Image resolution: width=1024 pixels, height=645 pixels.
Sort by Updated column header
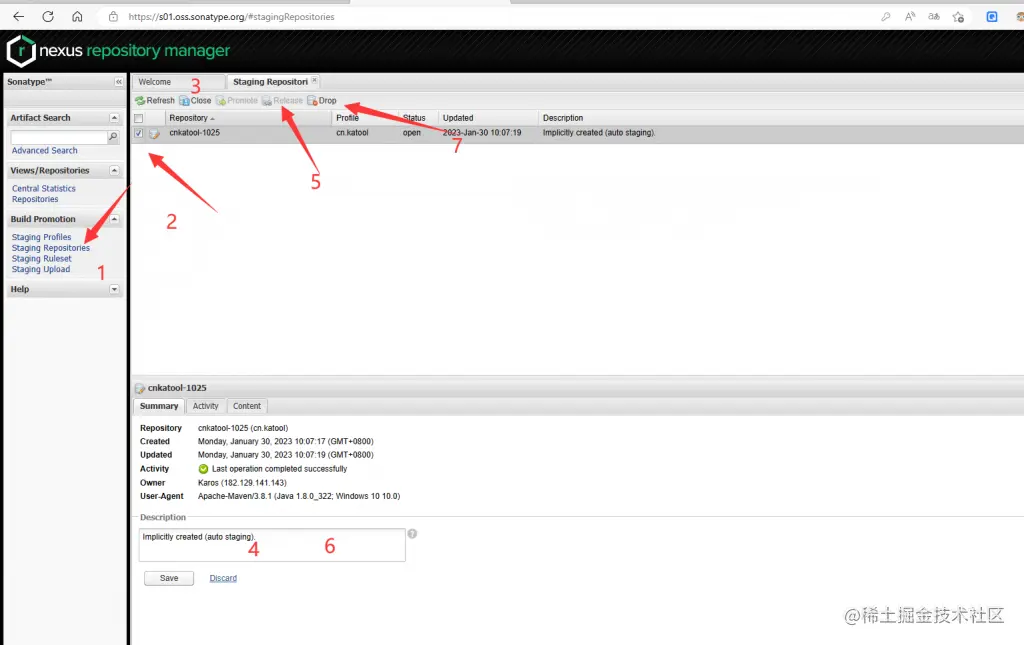coord(488,118)
